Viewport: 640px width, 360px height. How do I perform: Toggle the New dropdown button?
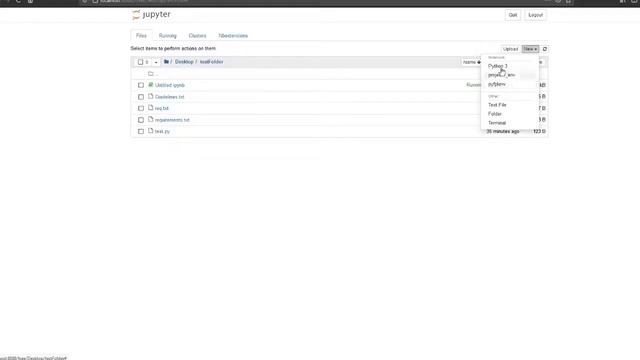click(x=530, y=49)
